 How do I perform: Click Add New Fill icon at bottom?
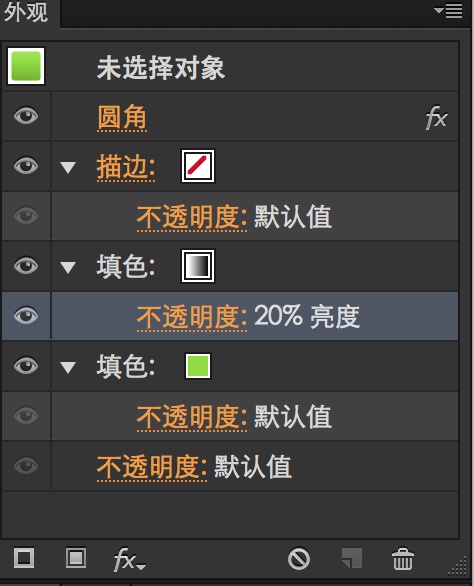tap(76, 558)
